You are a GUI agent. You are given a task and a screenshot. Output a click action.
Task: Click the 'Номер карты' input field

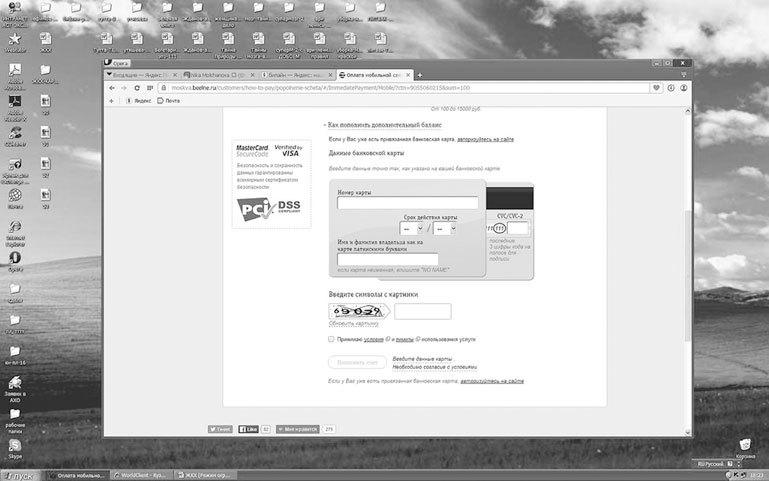tap(407, 203)
